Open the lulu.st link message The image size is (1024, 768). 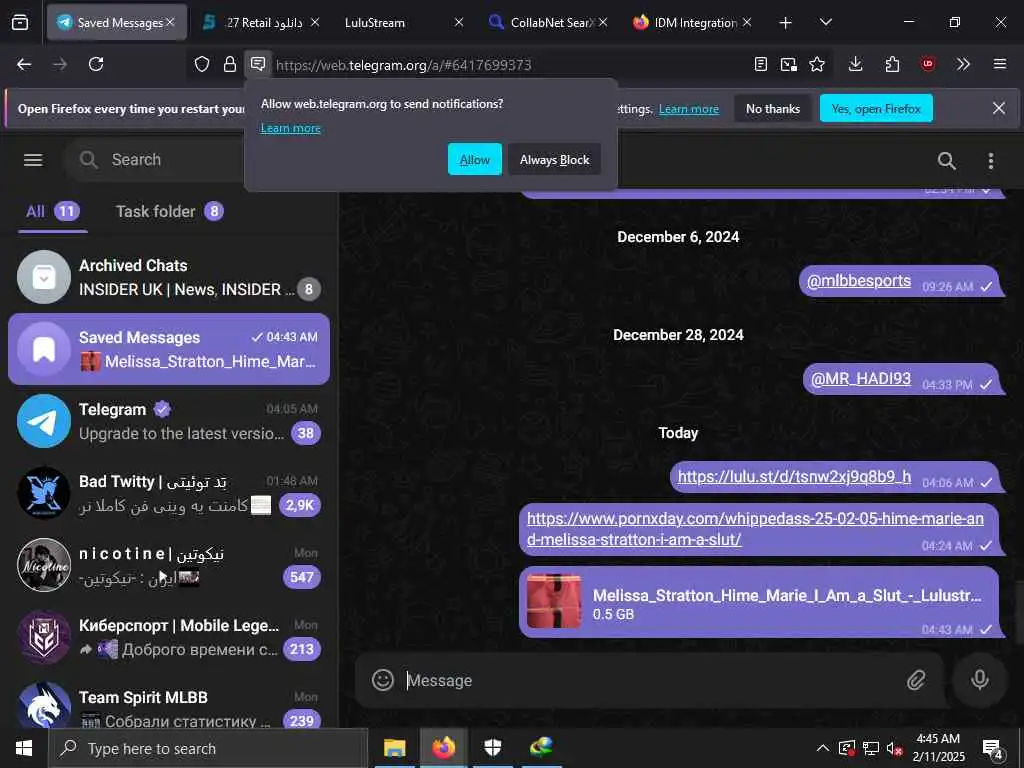(x=794, y=476)
